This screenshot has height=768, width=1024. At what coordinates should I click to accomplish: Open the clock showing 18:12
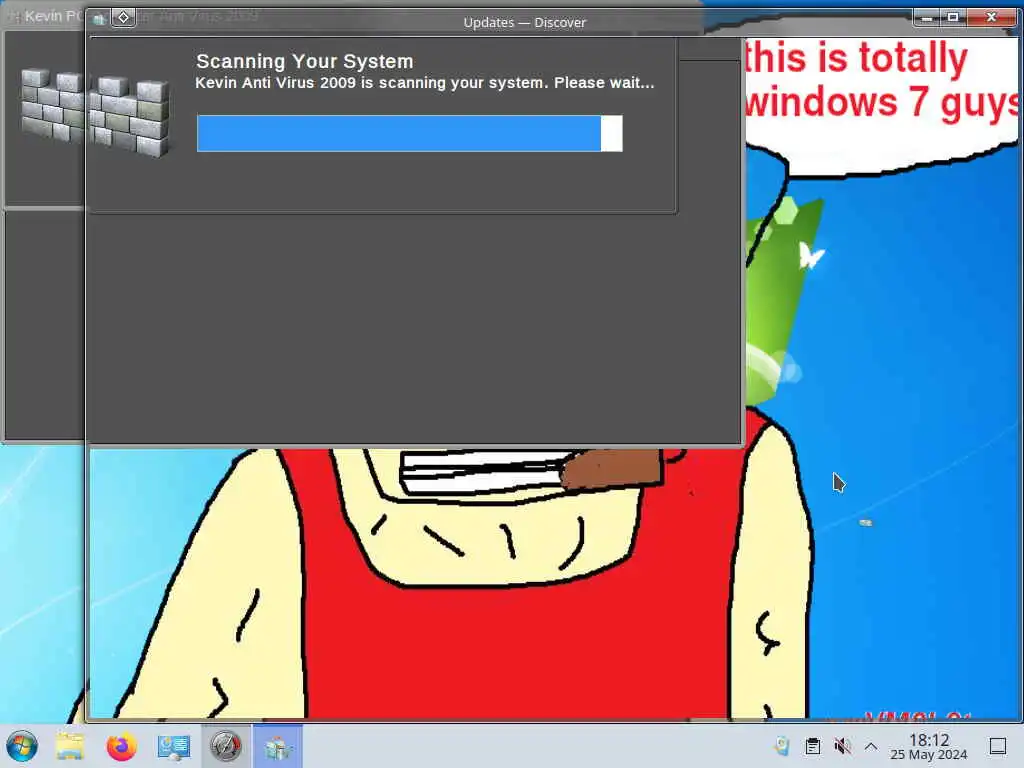[x=929, y=746]
